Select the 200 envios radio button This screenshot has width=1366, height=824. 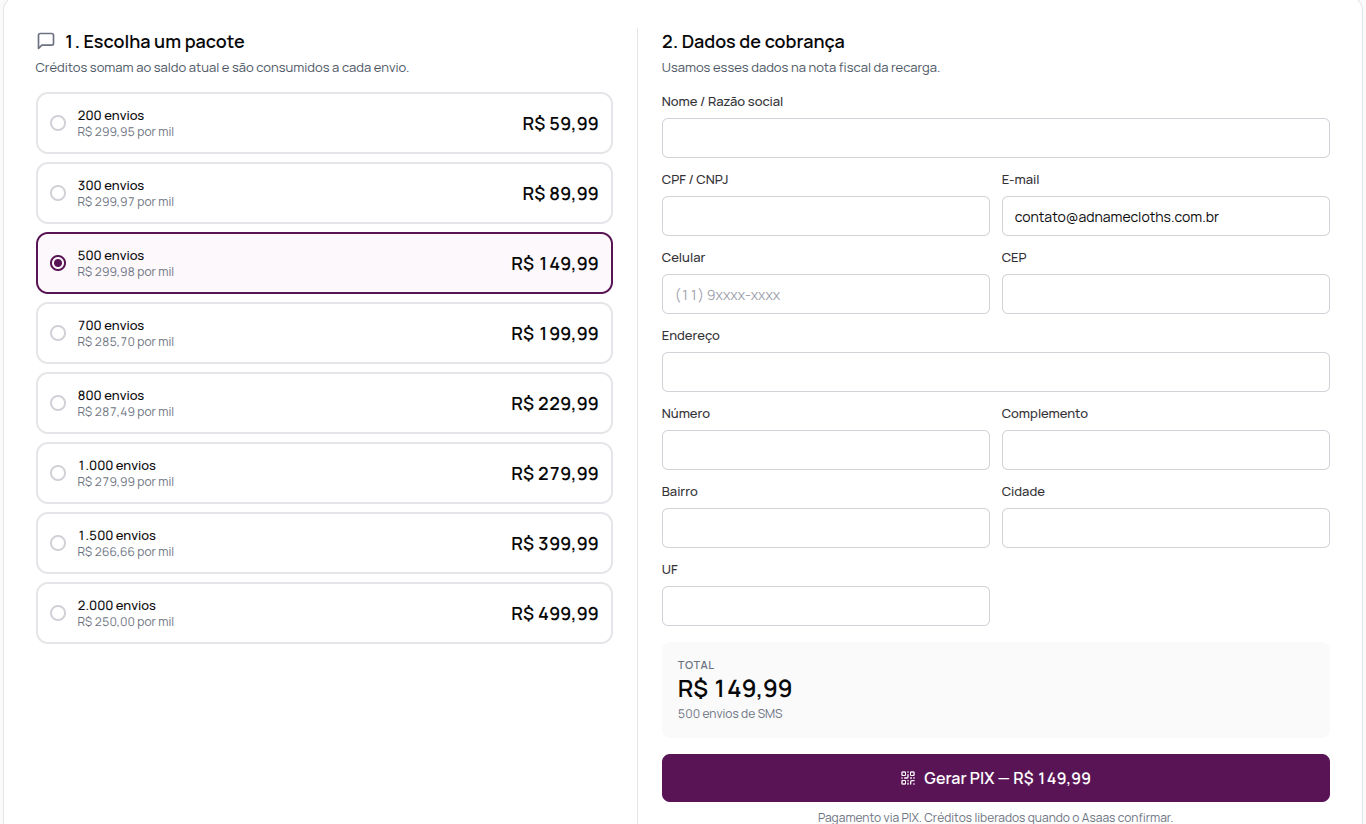pos(58,123)
